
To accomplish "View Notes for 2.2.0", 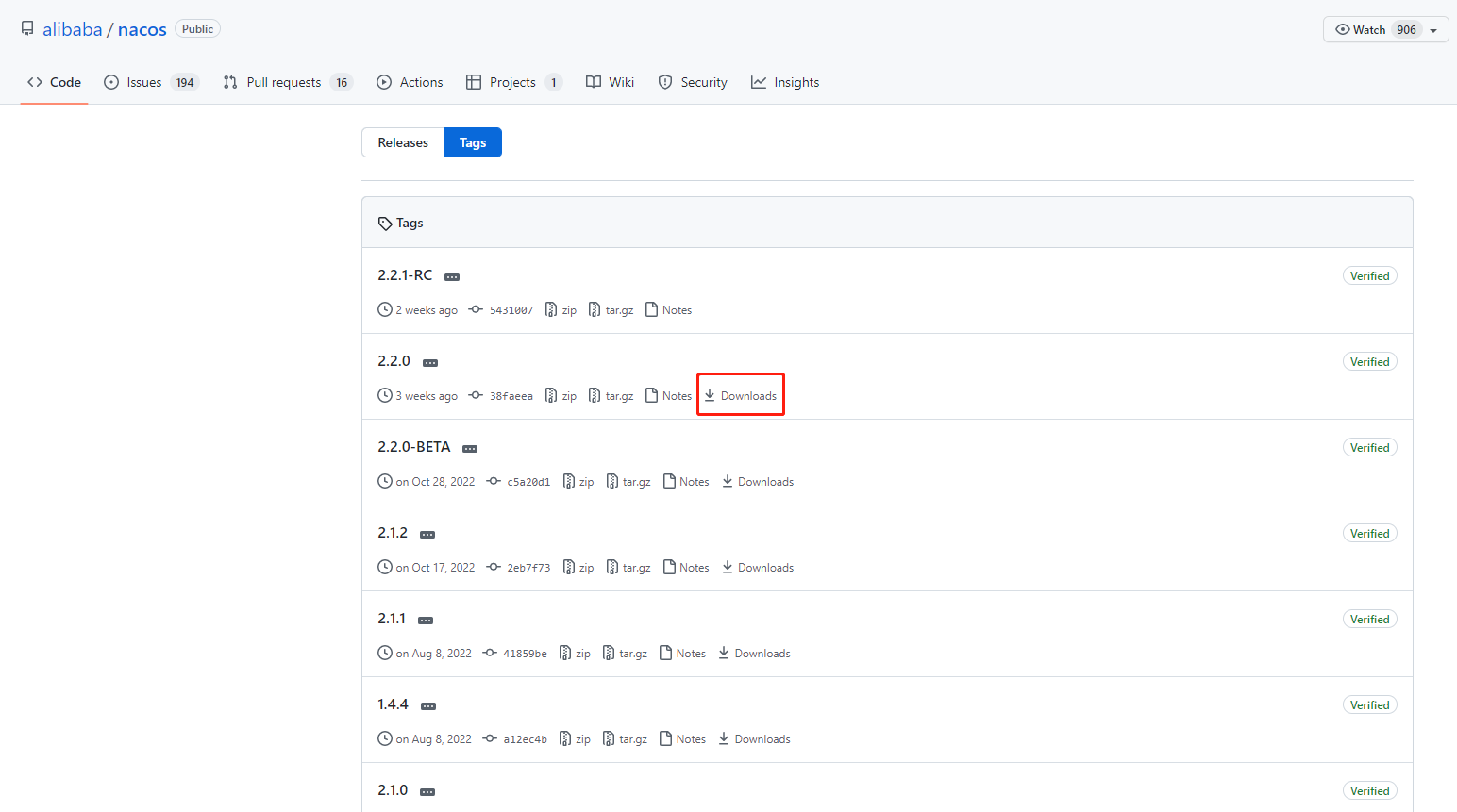I will (x=668, y=396).
